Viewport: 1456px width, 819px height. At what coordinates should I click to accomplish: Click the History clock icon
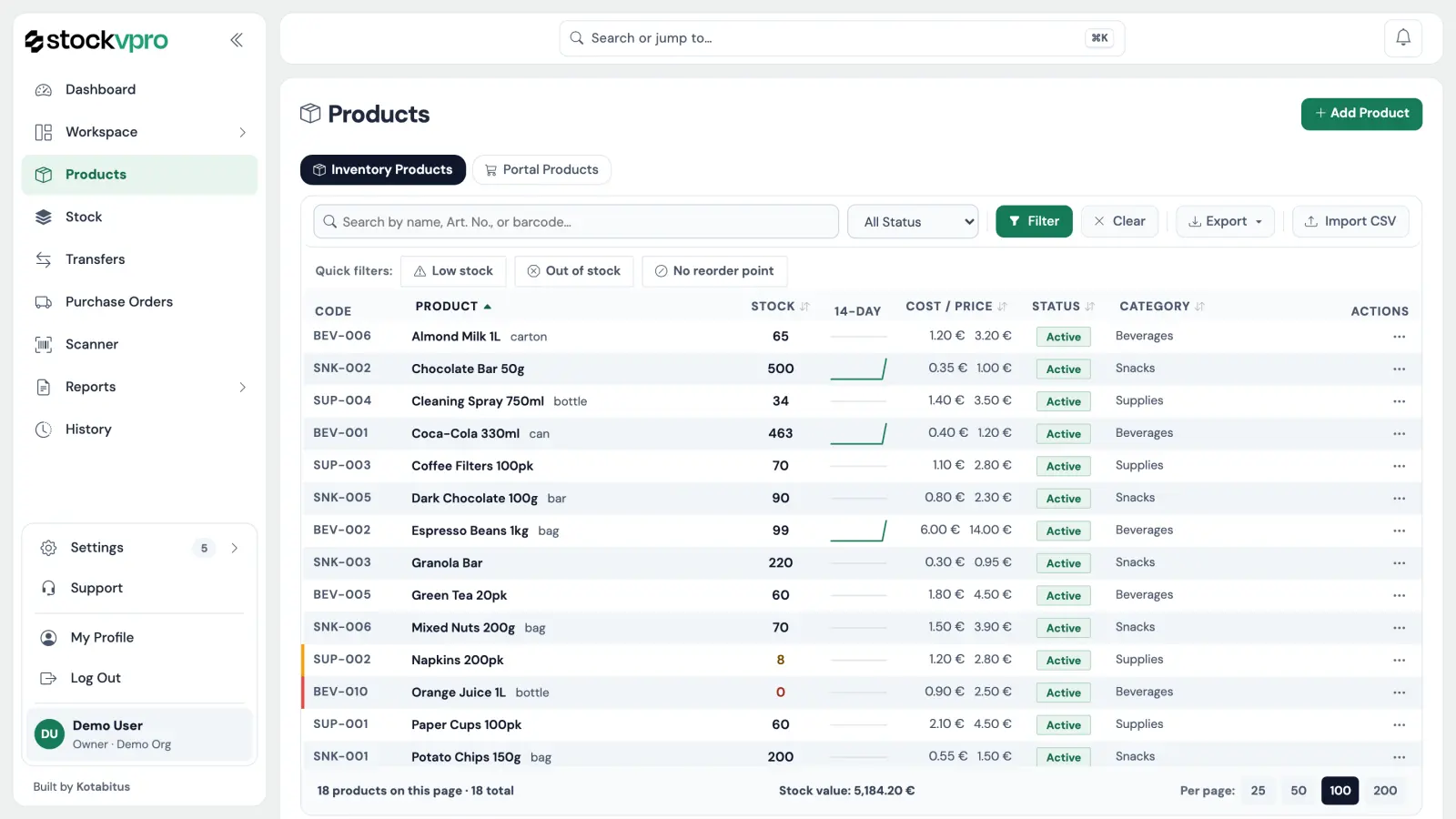pyautogui.click(x=44, y=430)
